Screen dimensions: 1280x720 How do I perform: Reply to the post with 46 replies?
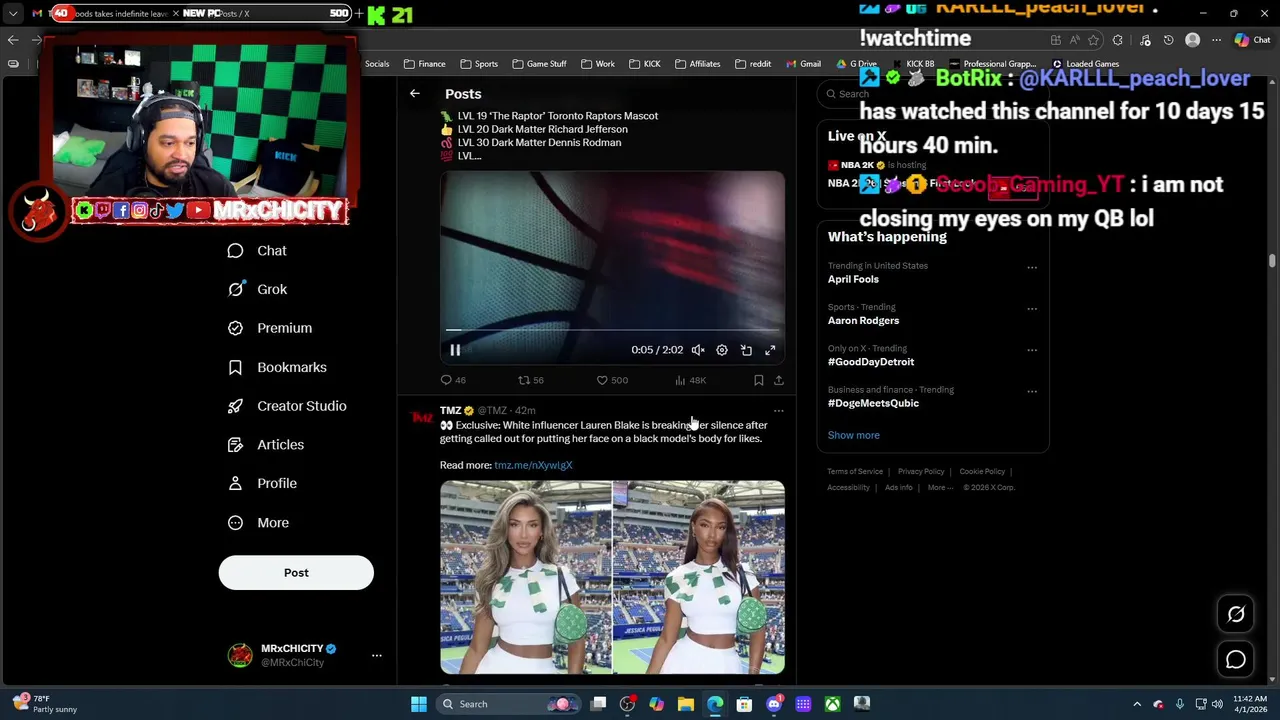tap(453, 380)
